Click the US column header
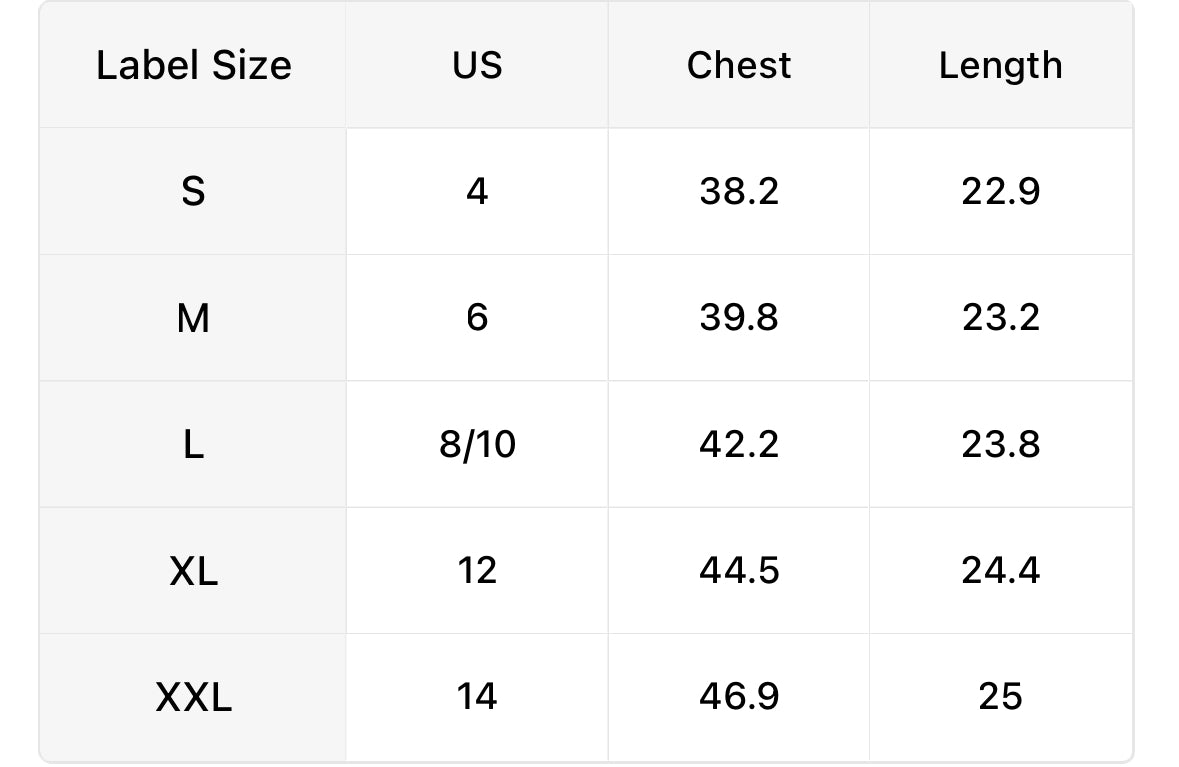Screen dimensions: 1179x767 [477, 65]
